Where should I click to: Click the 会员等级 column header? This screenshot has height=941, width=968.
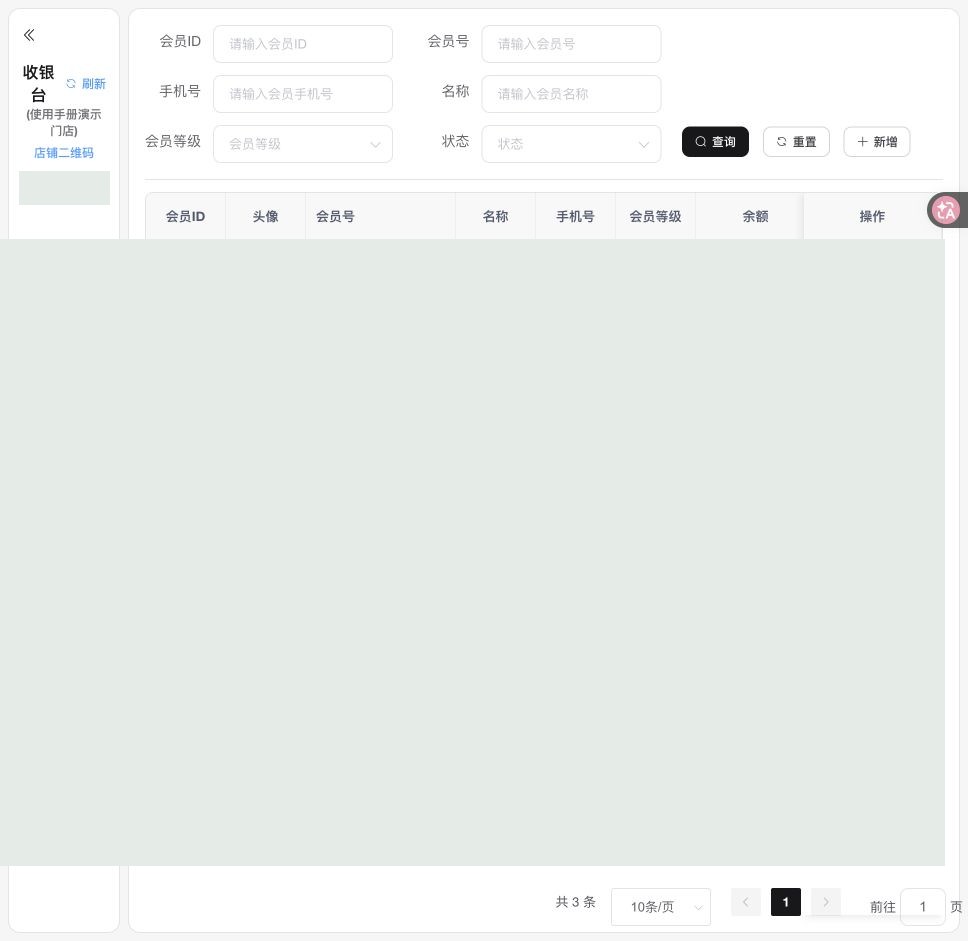point(655,216)
